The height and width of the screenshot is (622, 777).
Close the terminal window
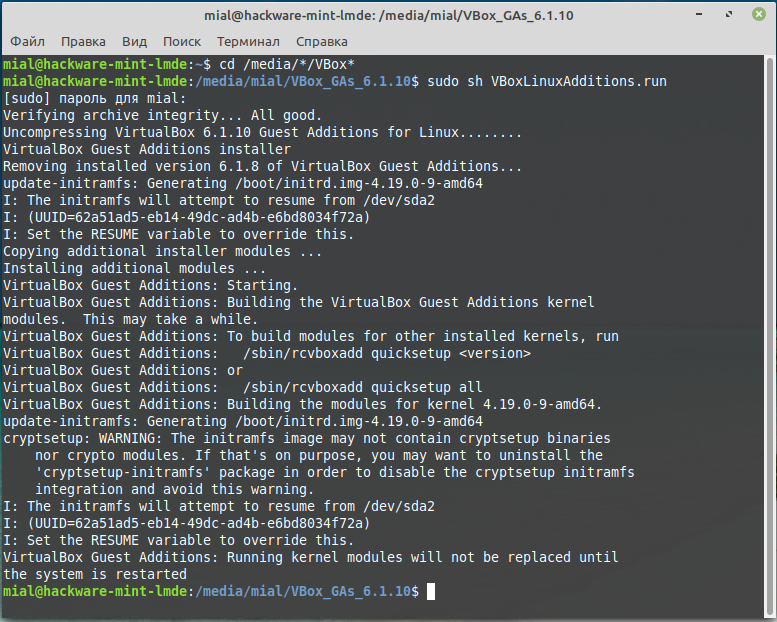[758, 14]
